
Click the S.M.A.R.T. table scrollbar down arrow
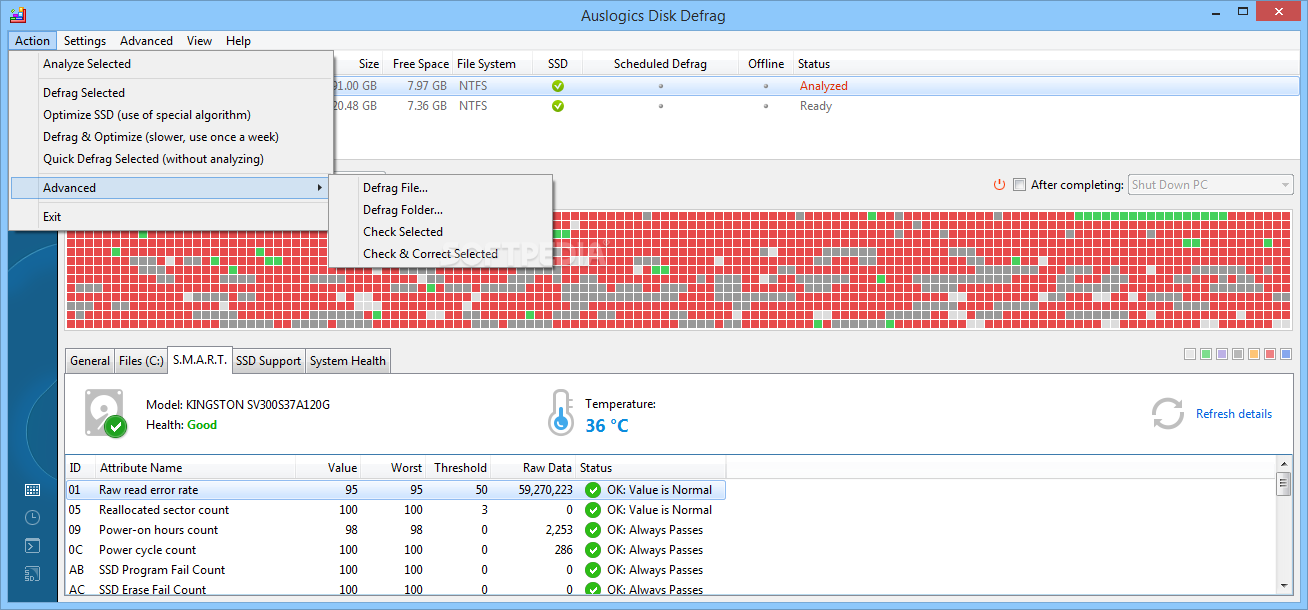pos(1284,584)
